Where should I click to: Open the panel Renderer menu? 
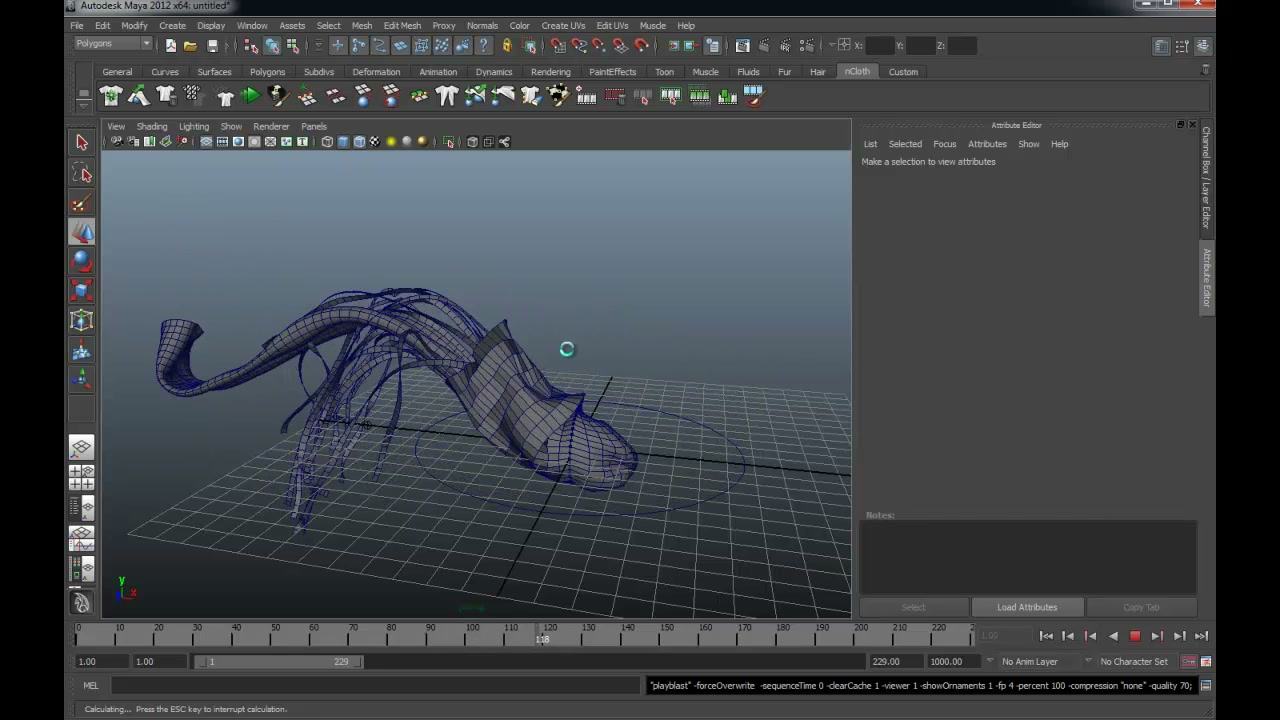(271, 127)
